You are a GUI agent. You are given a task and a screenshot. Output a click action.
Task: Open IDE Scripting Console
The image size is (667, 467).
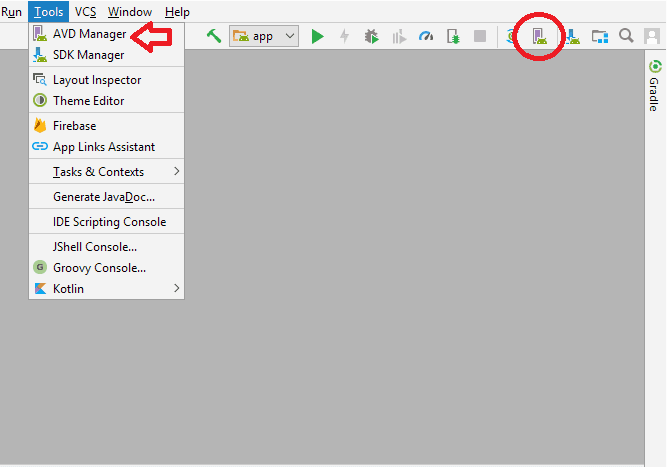tap(106, 222)
